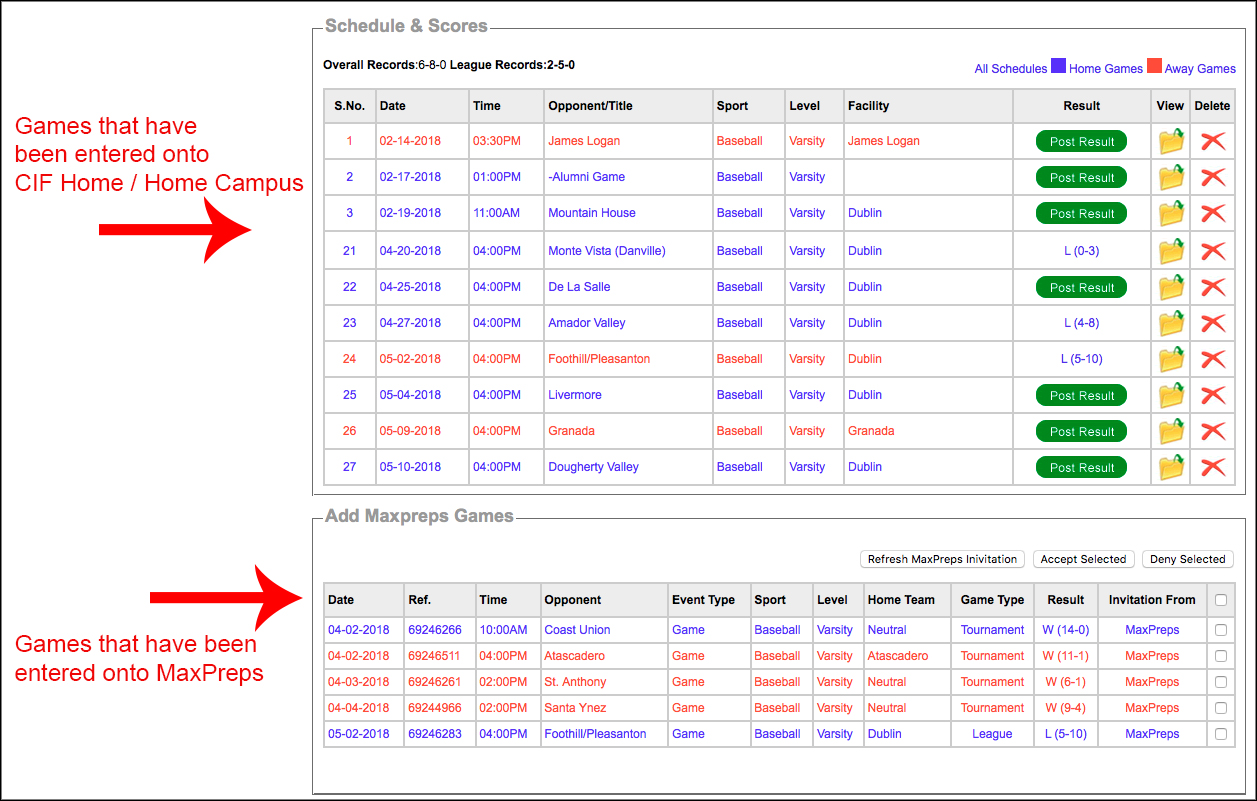This screenshot has height=801, width=1257.
Task: Click the Coast Union opponent link
Action: coord(577,630)
